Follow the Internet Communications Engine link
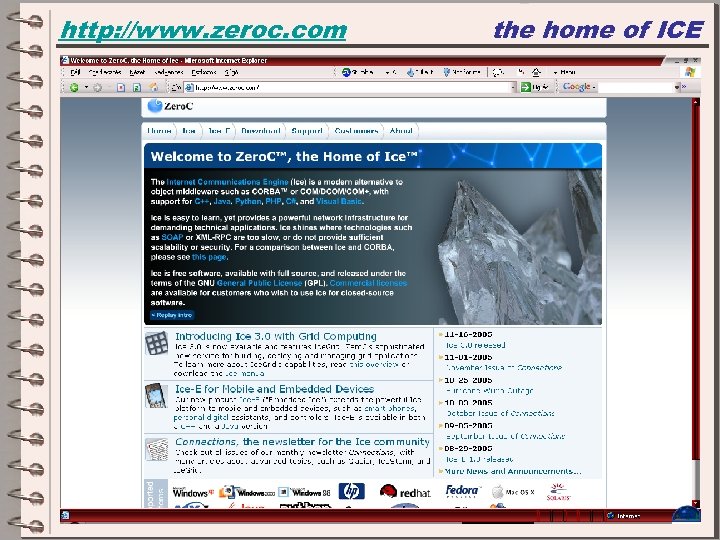This screenshot has height=540, width=720. tap(227, 182)
